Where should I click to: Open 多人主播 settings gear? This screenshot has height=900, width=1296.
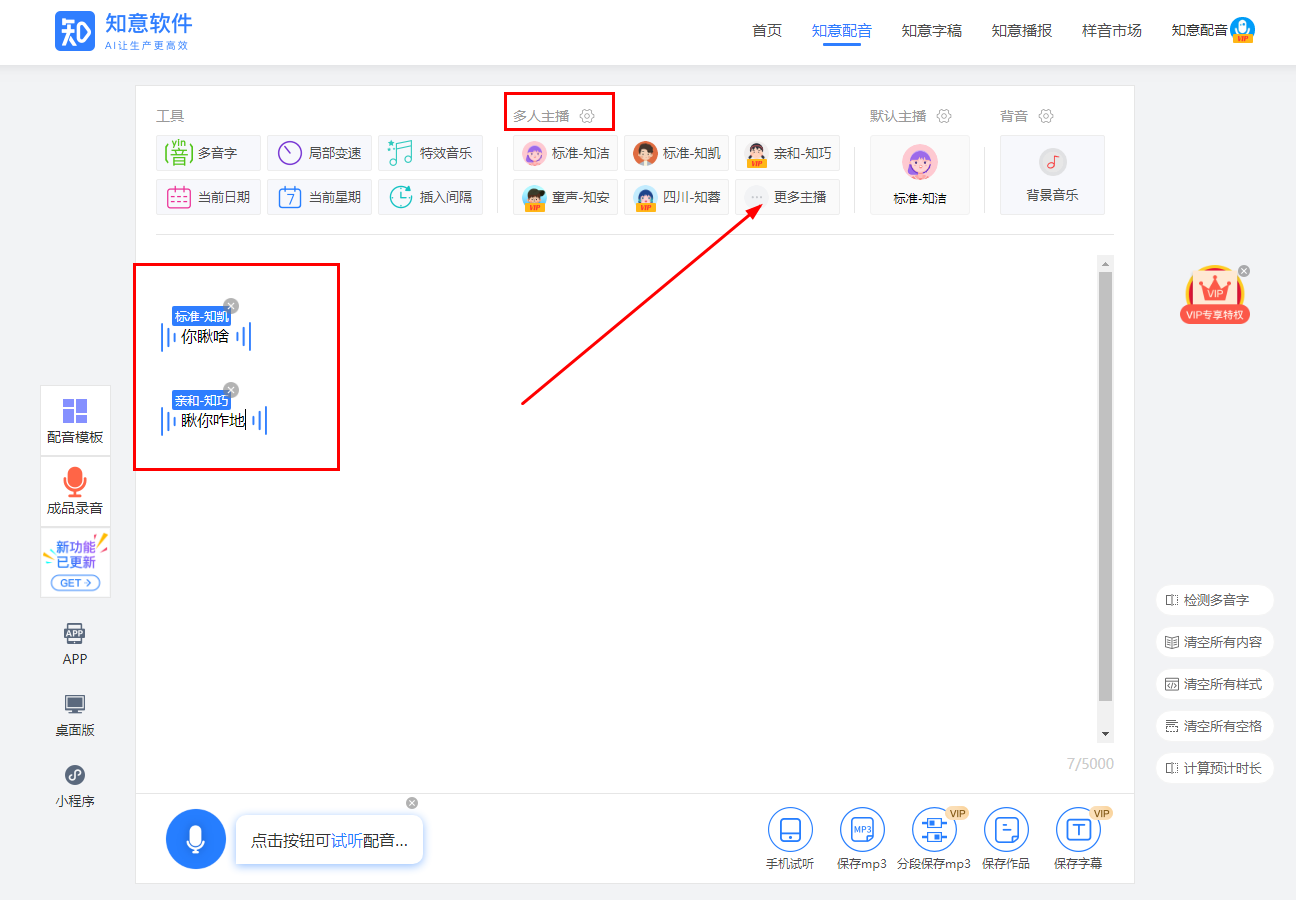point(587,116)
